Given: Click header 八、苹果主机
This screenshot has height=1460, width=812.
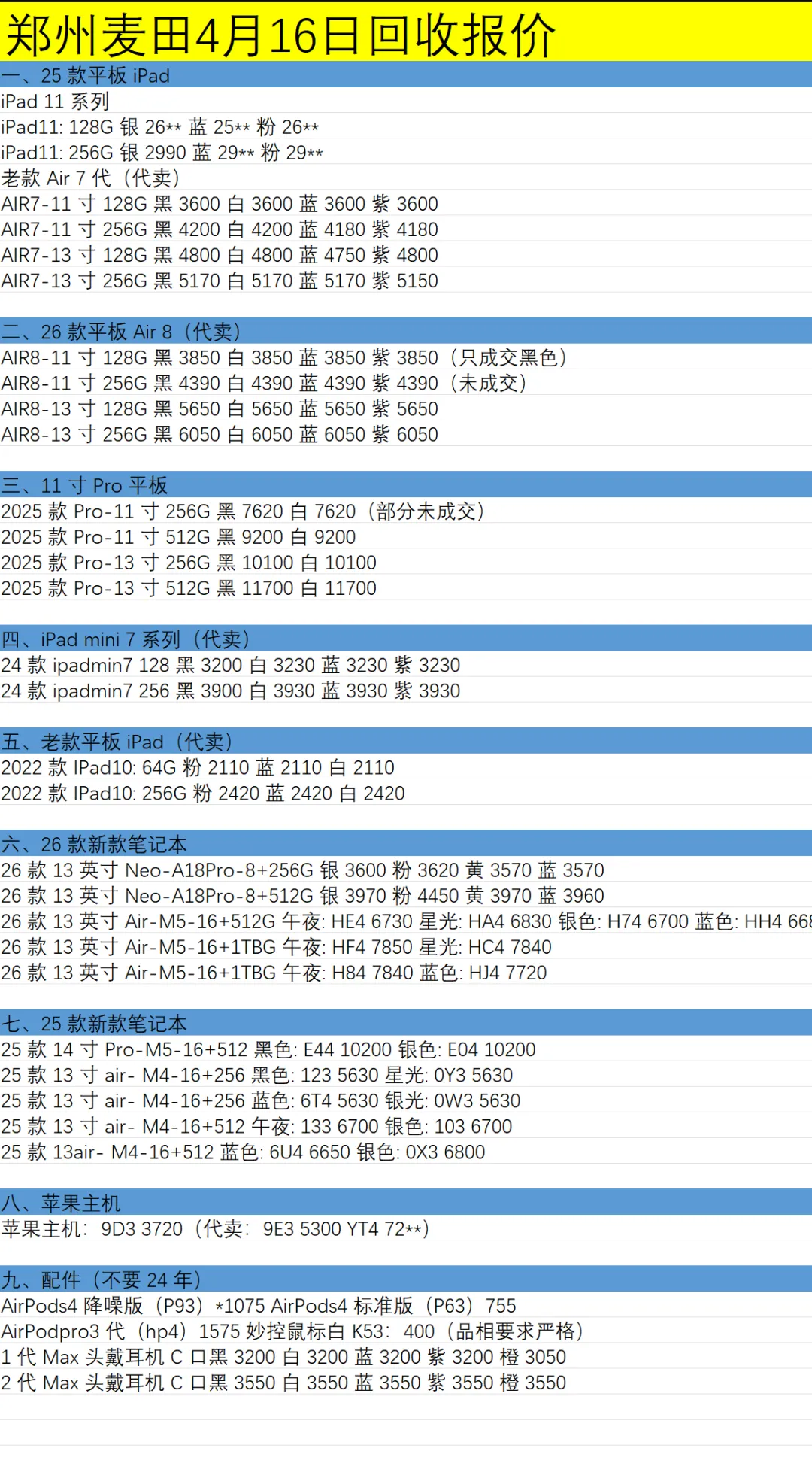Looking at the screenshot, I should [x=406, y=1200].
